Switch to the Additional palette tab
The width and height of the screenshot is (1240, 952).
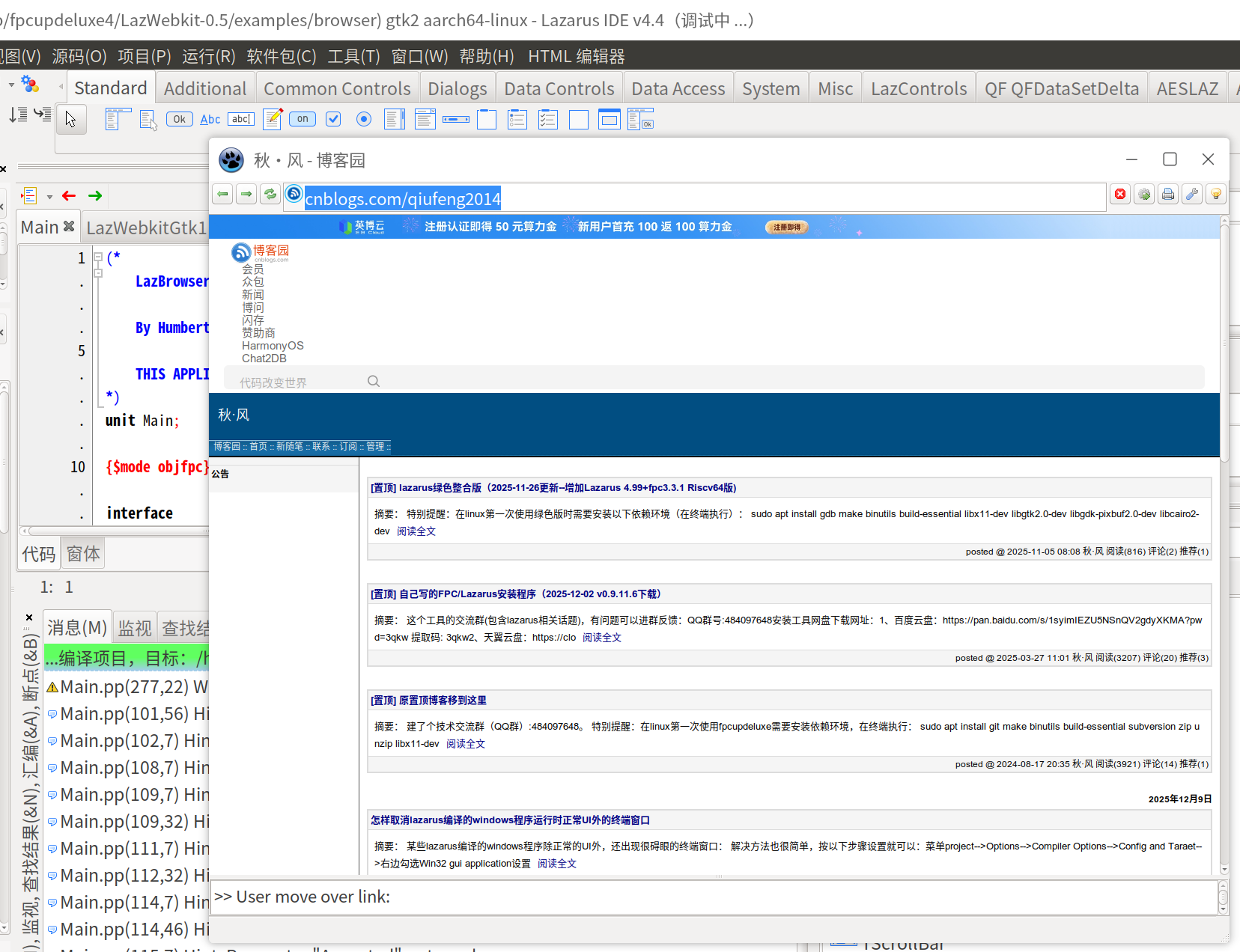click(x=205, y=89)
